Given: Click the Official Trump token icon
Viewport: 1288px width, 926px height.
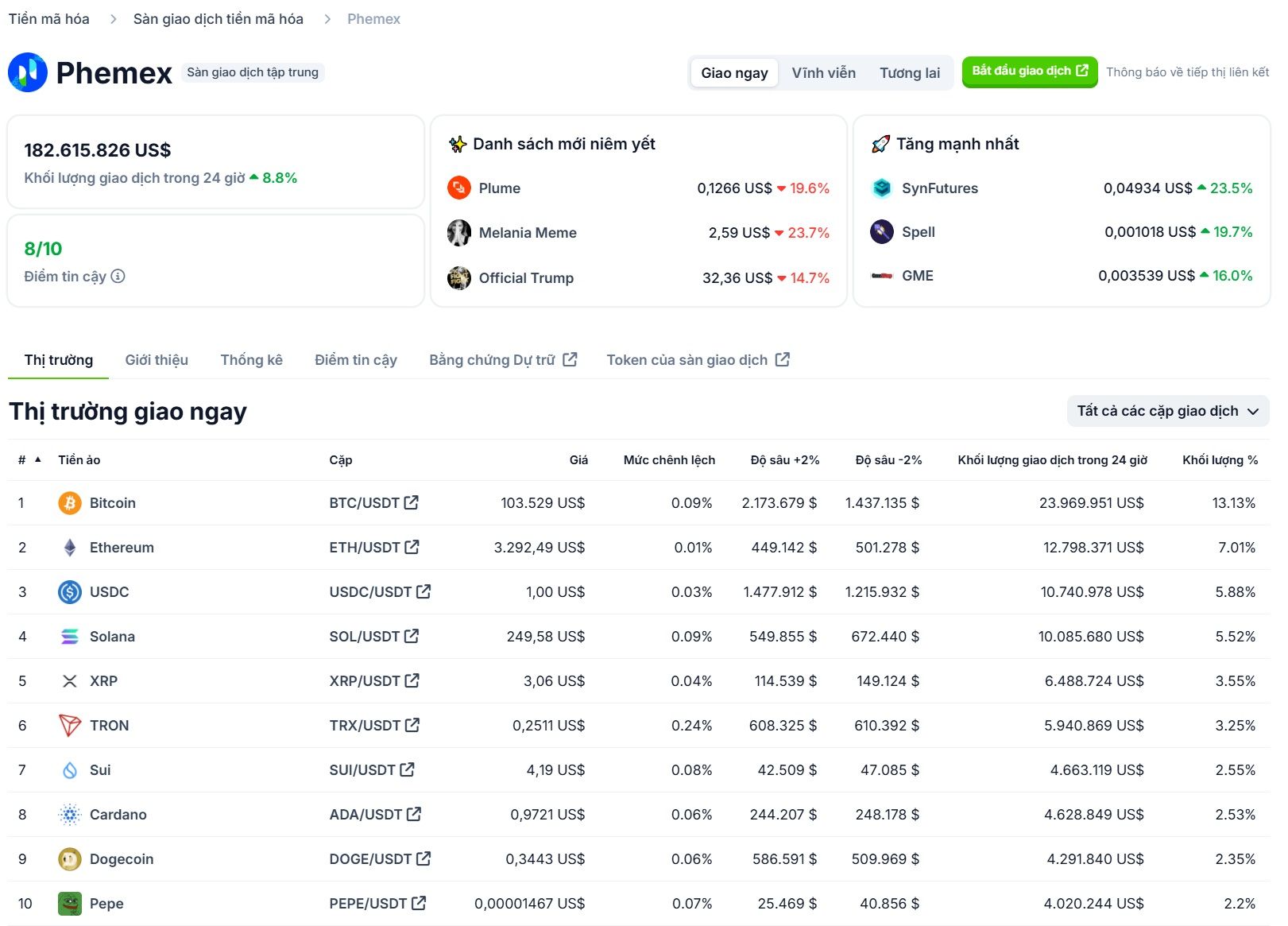Looking at the screenshot, I should (459, 278).
